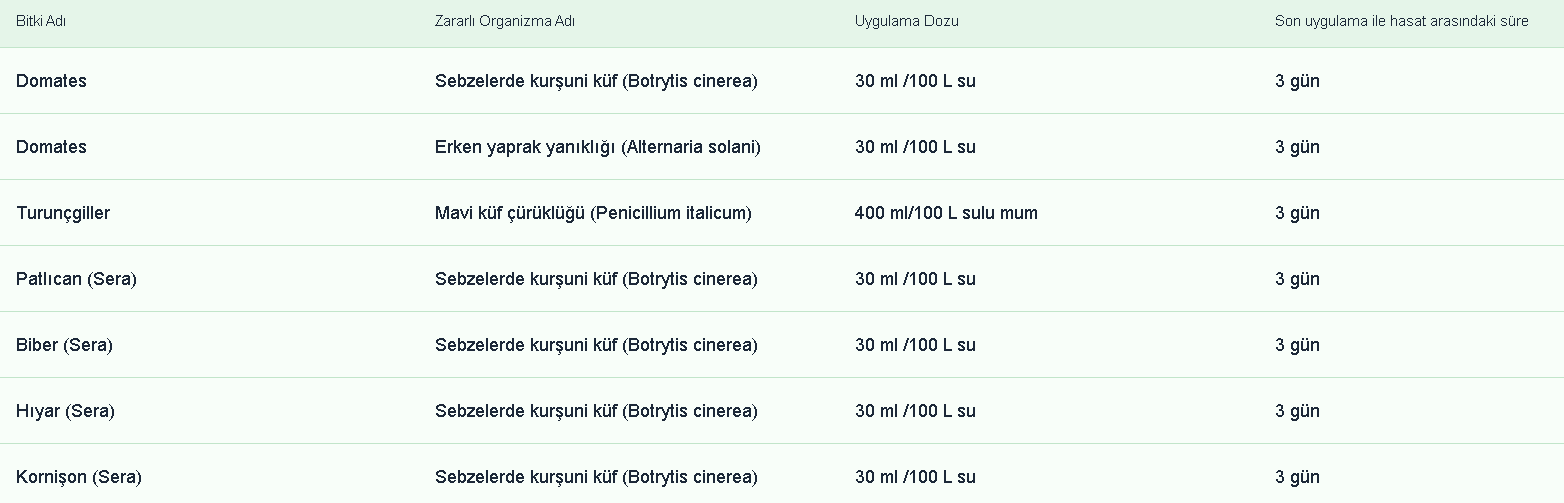This screenshot has width=1564, height=503.
Task: Select the Mavi küf çürüklüğü organism cell
Action: [593, 213]
